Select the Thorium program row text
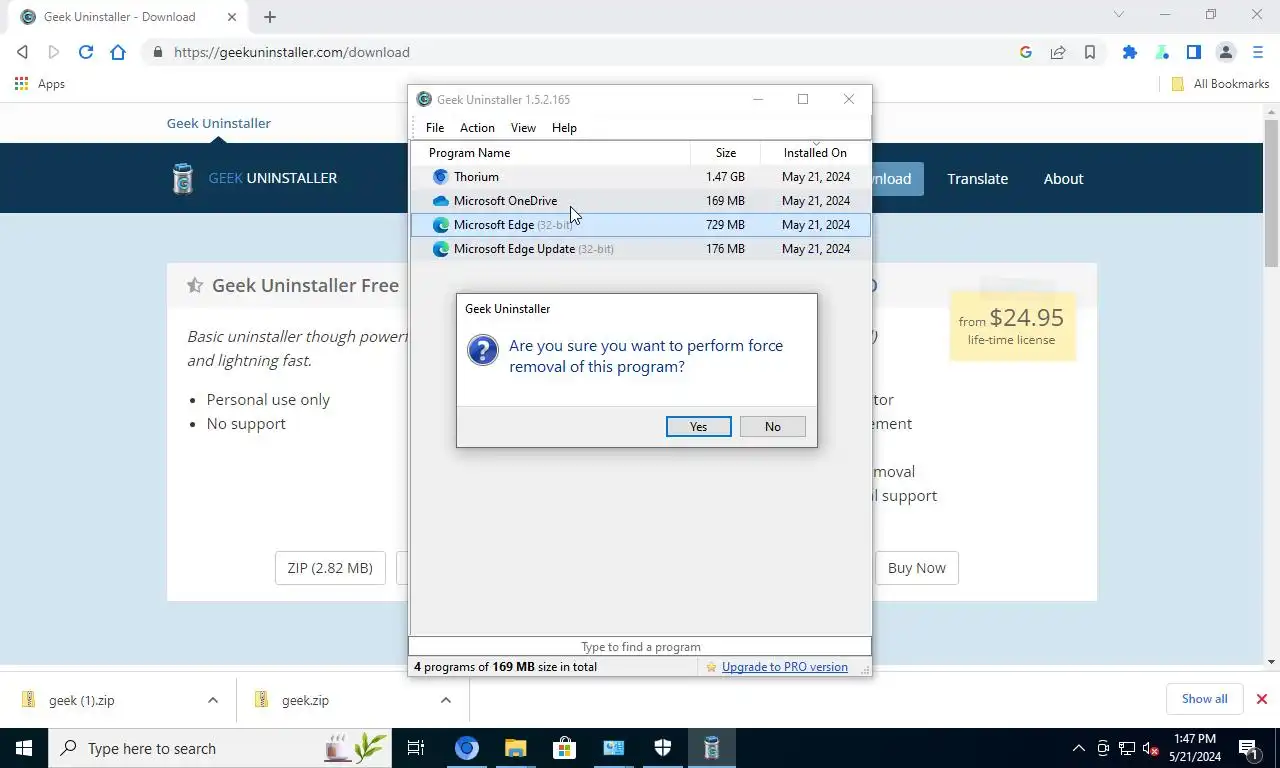This screenshot has height=768, width=1280. 476,177
